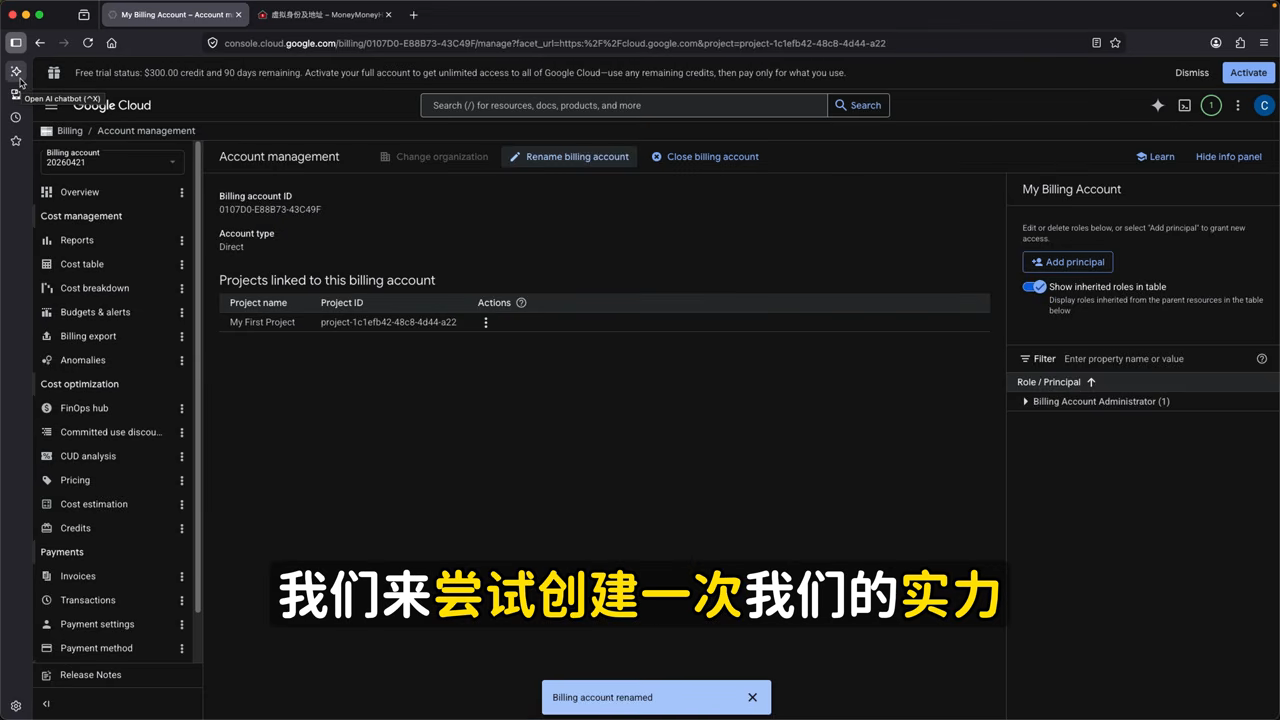Expand Billing Account Administrator role row
The height and width of the screenshot is (720, 1280).
(x=1025, y=402)
